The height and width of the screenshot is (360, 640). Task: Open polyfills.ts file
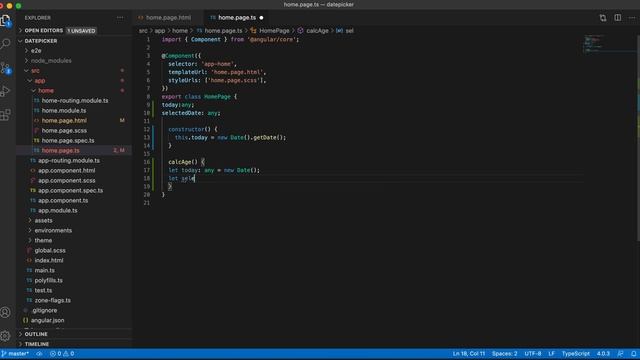pyautogui.click(x=49, y=280)
